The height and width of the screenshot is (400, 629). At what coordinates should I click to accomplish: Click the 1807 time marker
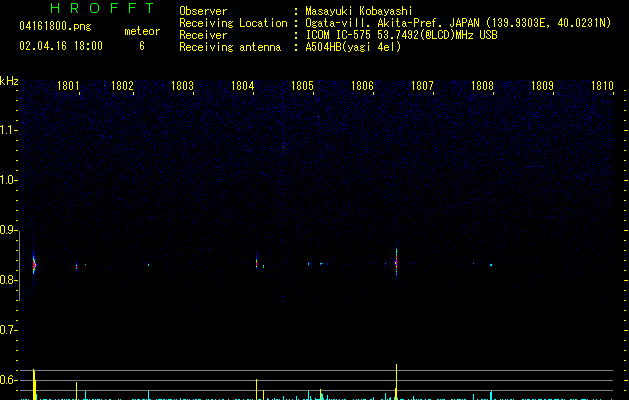pyautogui.click(x=422, y=86)
